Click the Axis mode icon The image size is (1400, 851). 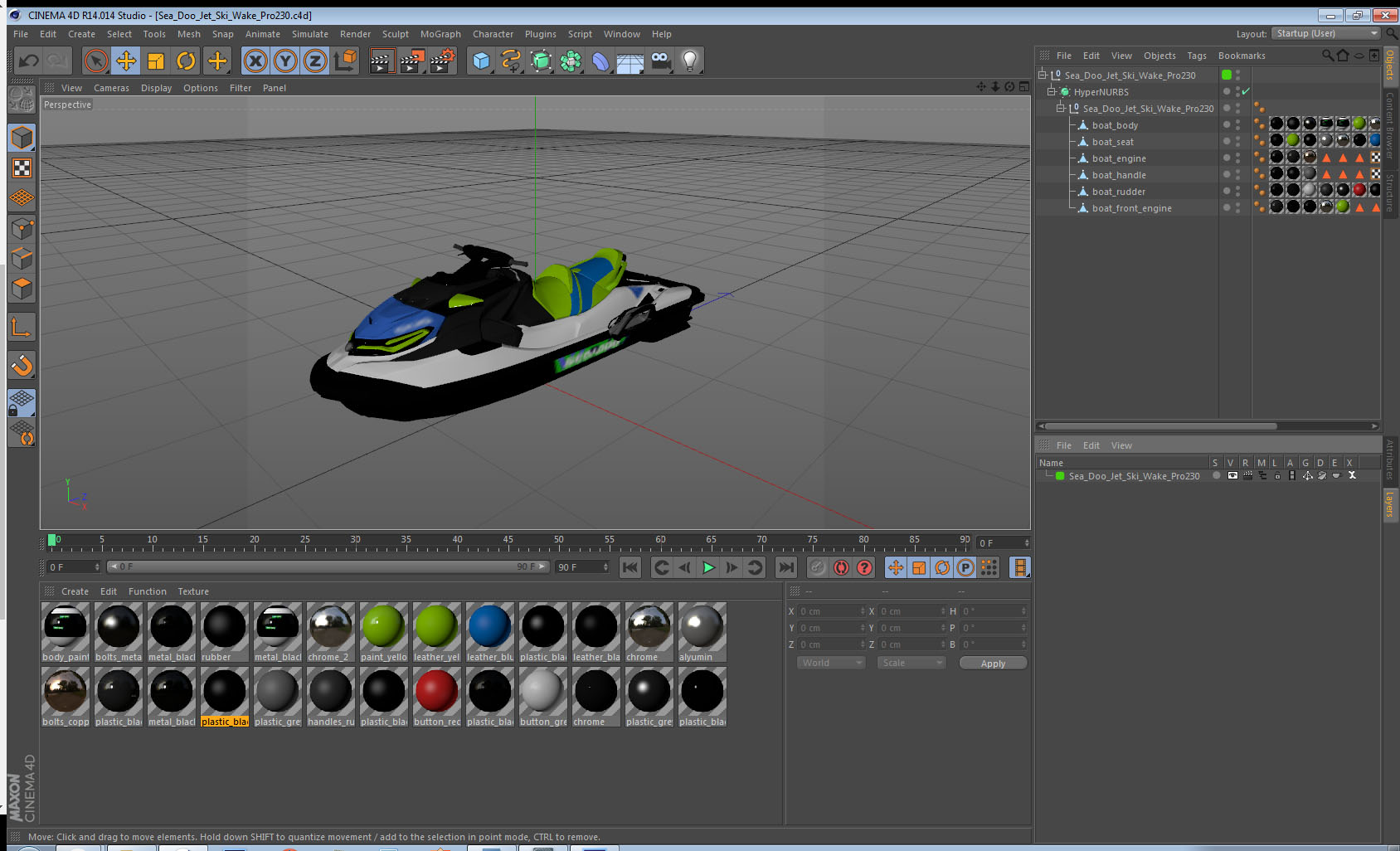coord(22,328)
